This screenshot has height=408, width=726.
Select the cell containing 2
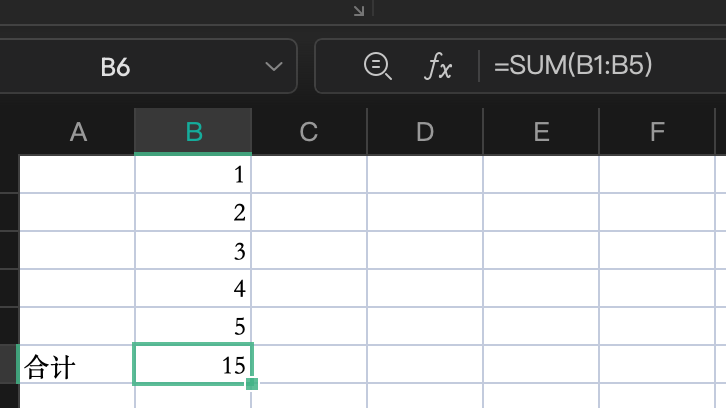pos(193,212)
